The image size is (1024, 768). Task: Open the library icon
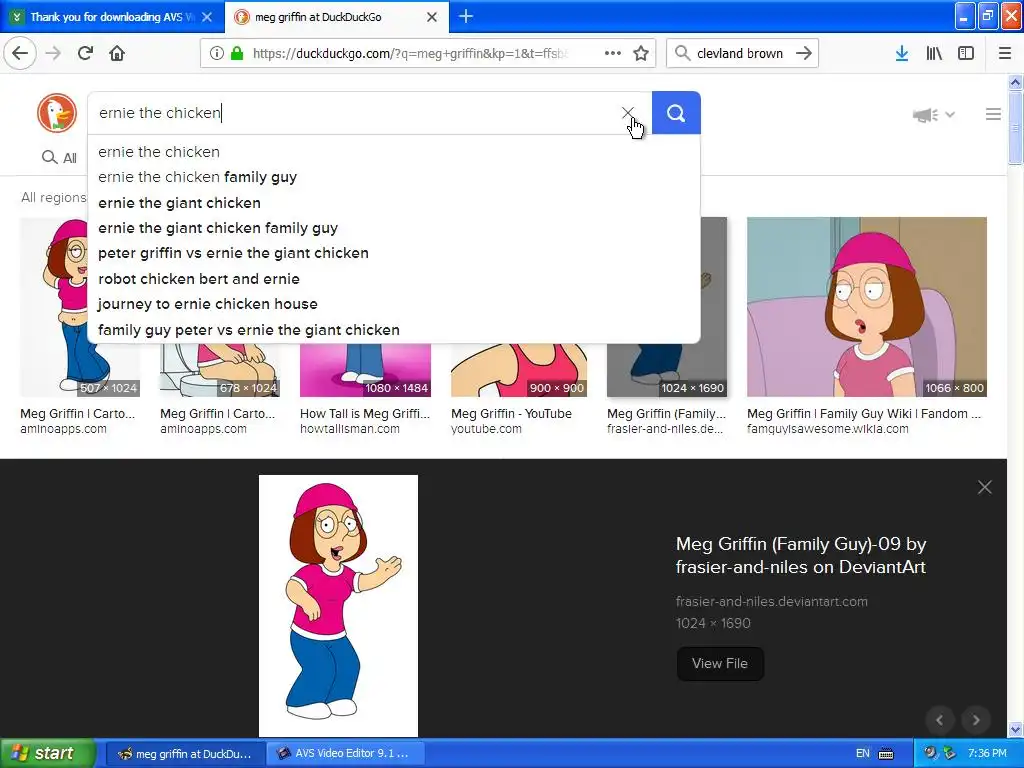point(934,53)
